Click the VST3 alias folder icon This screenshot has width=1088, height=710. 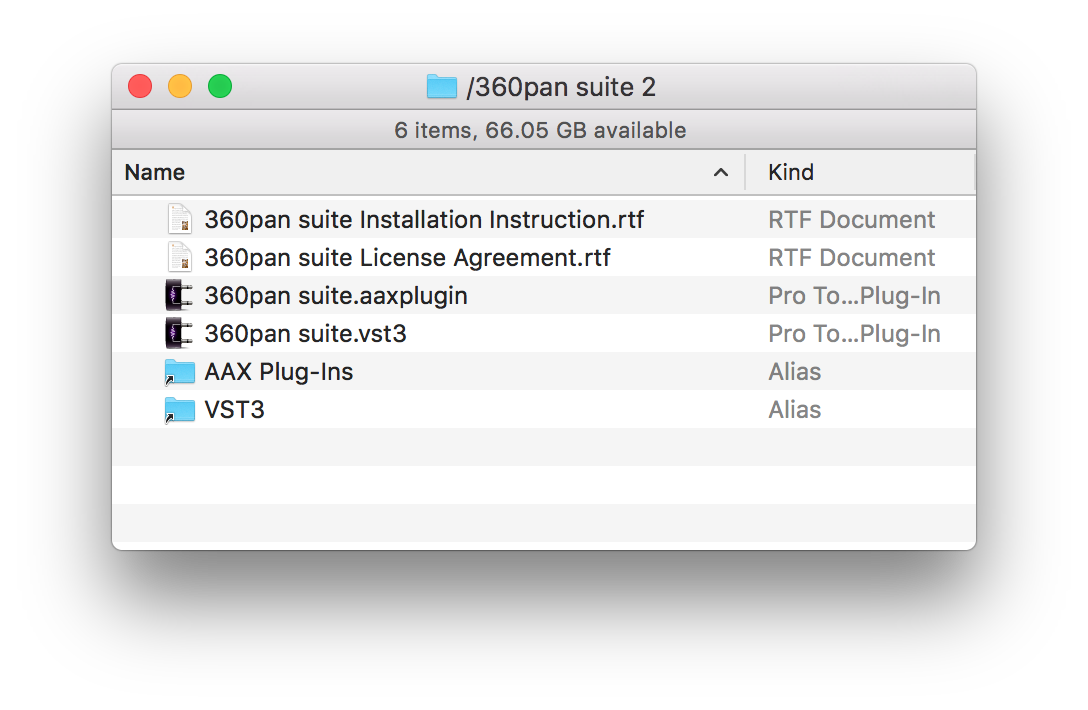pos(180,410)
